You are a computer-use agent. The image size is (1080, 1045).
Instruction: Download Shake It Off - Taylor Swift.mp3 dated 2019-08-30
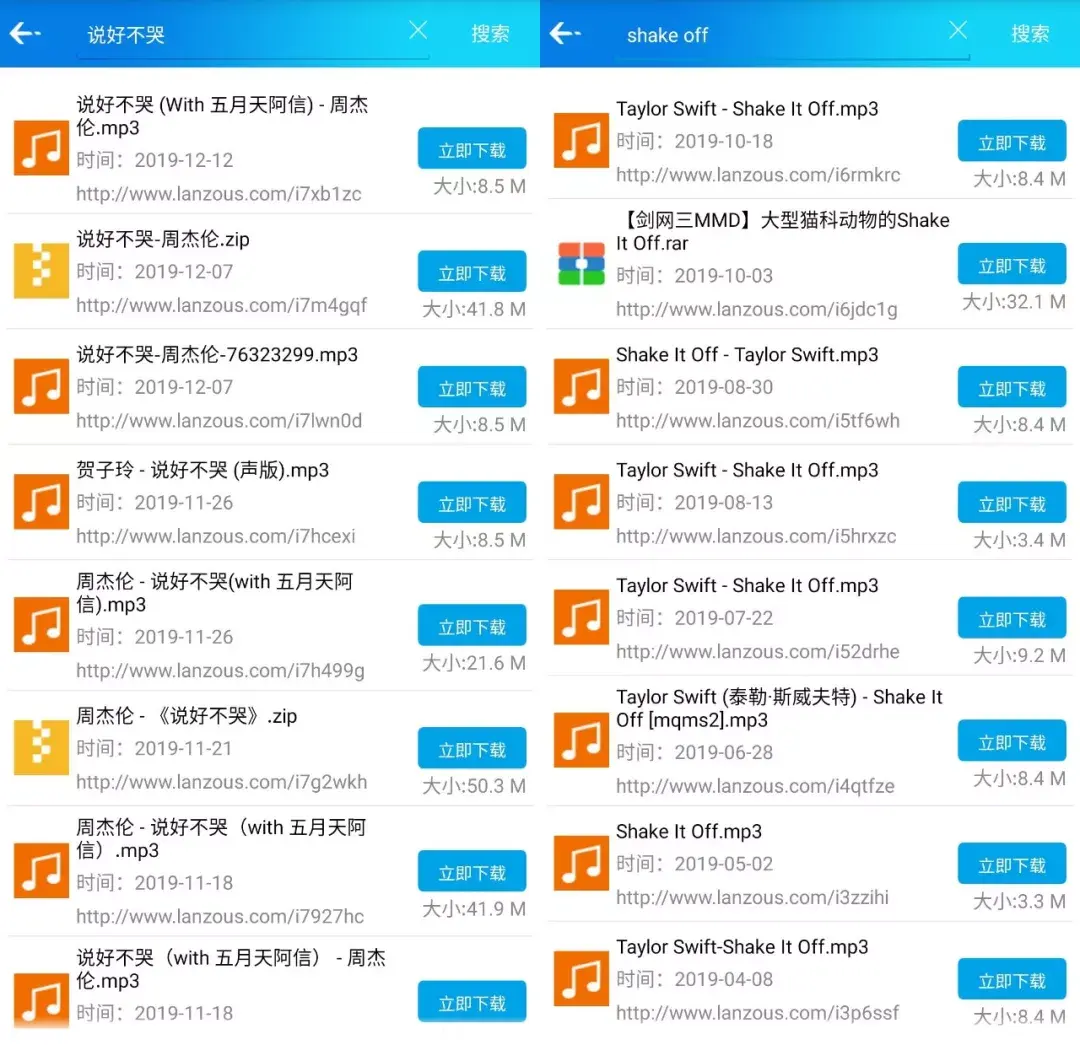pyautogui.click(x=1012, y=387)
